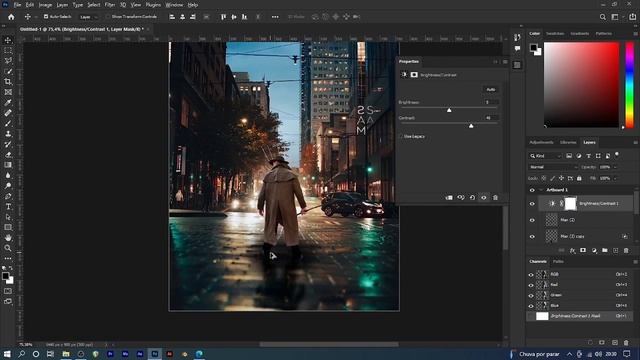
Task: Switch to the Swatches tab
Action: [x=555, y=33]
